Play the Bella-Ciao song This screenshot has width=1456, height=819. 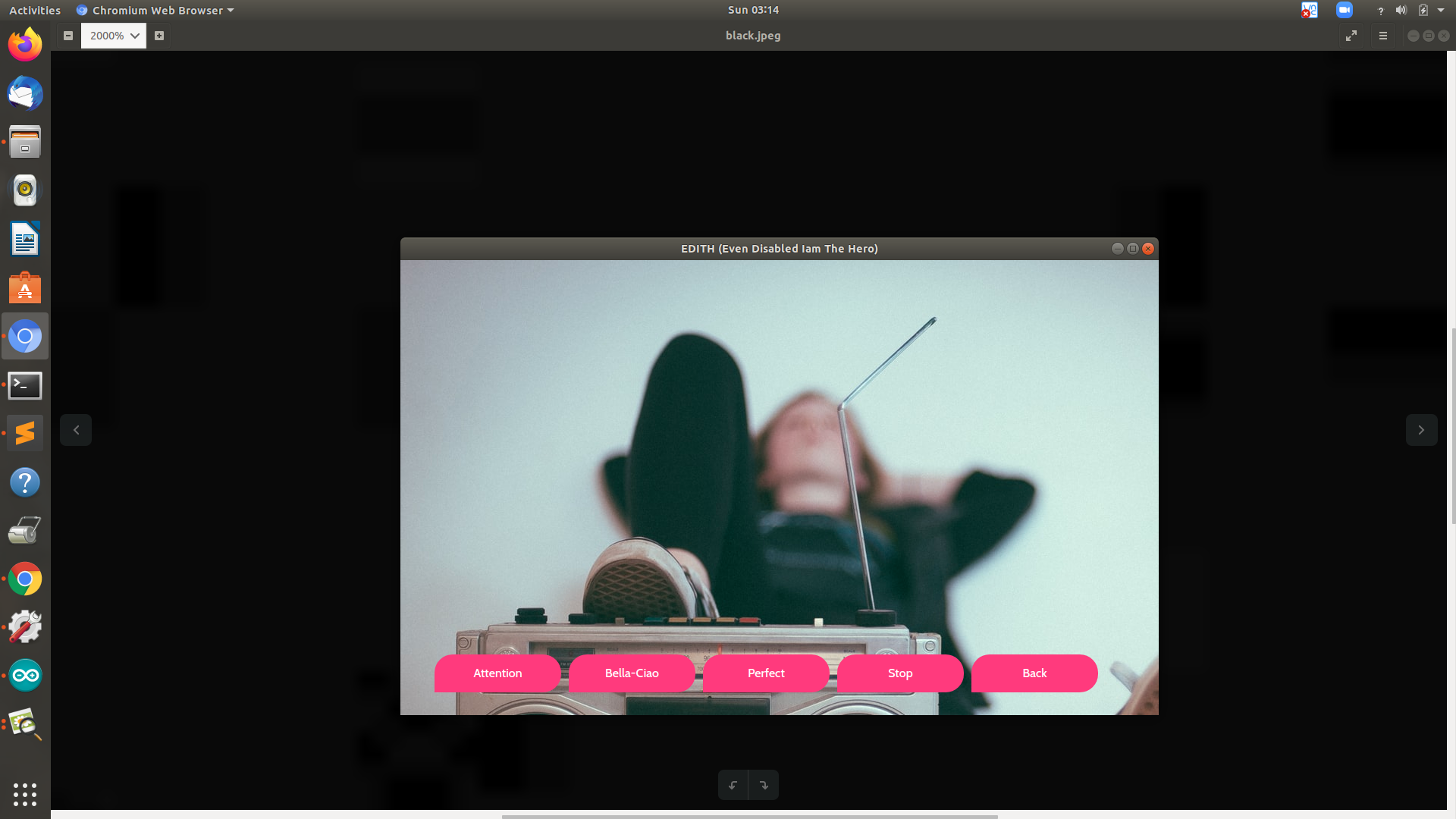pyautogui.click(x=632, y=673)
